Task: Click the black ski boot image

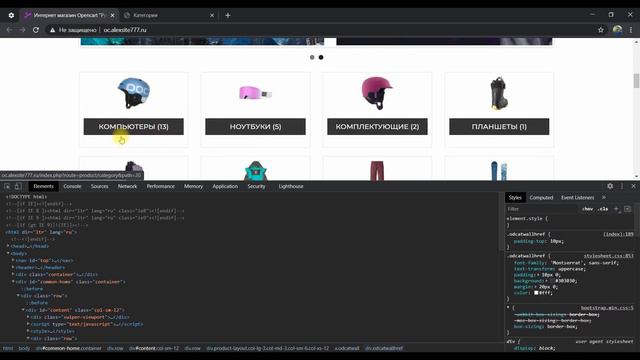Action: tap(499, 93)
